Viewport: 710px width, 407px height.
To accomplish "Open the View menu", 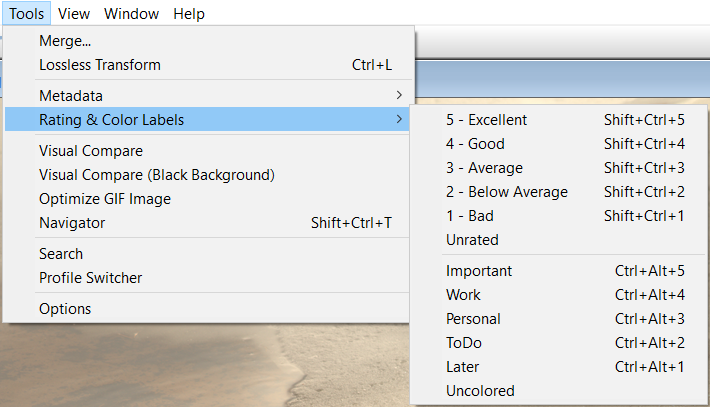I will 74,14.
